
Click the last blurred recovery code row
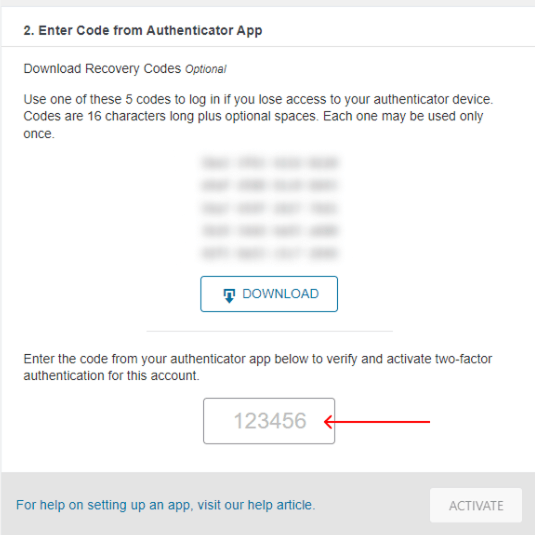tap(270, 253)
